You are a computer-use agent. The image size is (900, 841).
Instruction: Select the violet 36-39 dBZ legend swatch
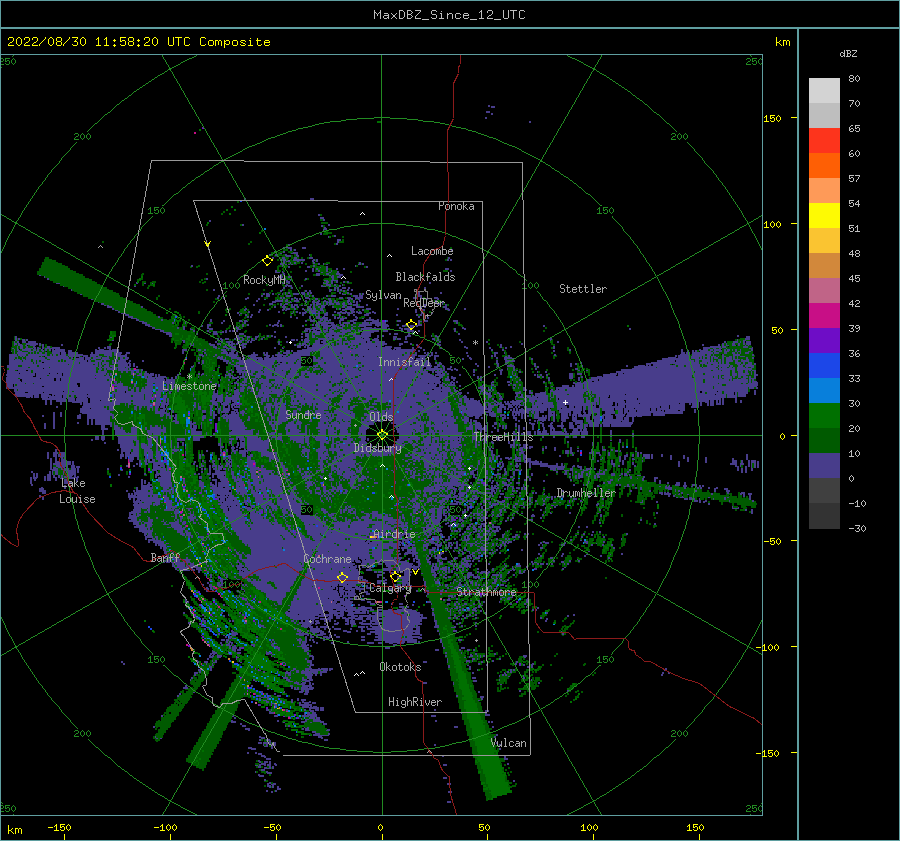click(x=824, y=340)
